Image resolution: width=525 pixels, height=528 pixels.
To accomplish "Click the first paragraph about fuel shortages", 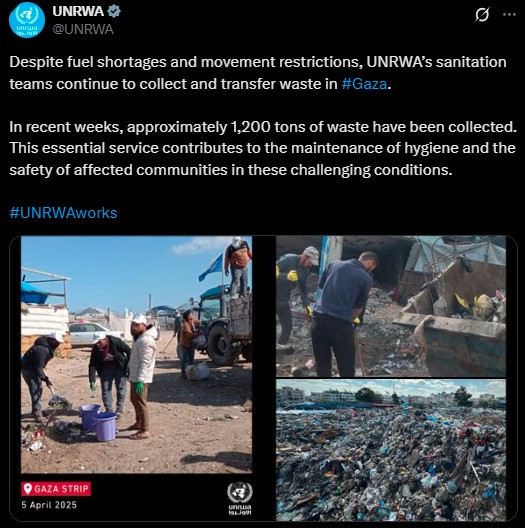I will [x=258, y=73].
